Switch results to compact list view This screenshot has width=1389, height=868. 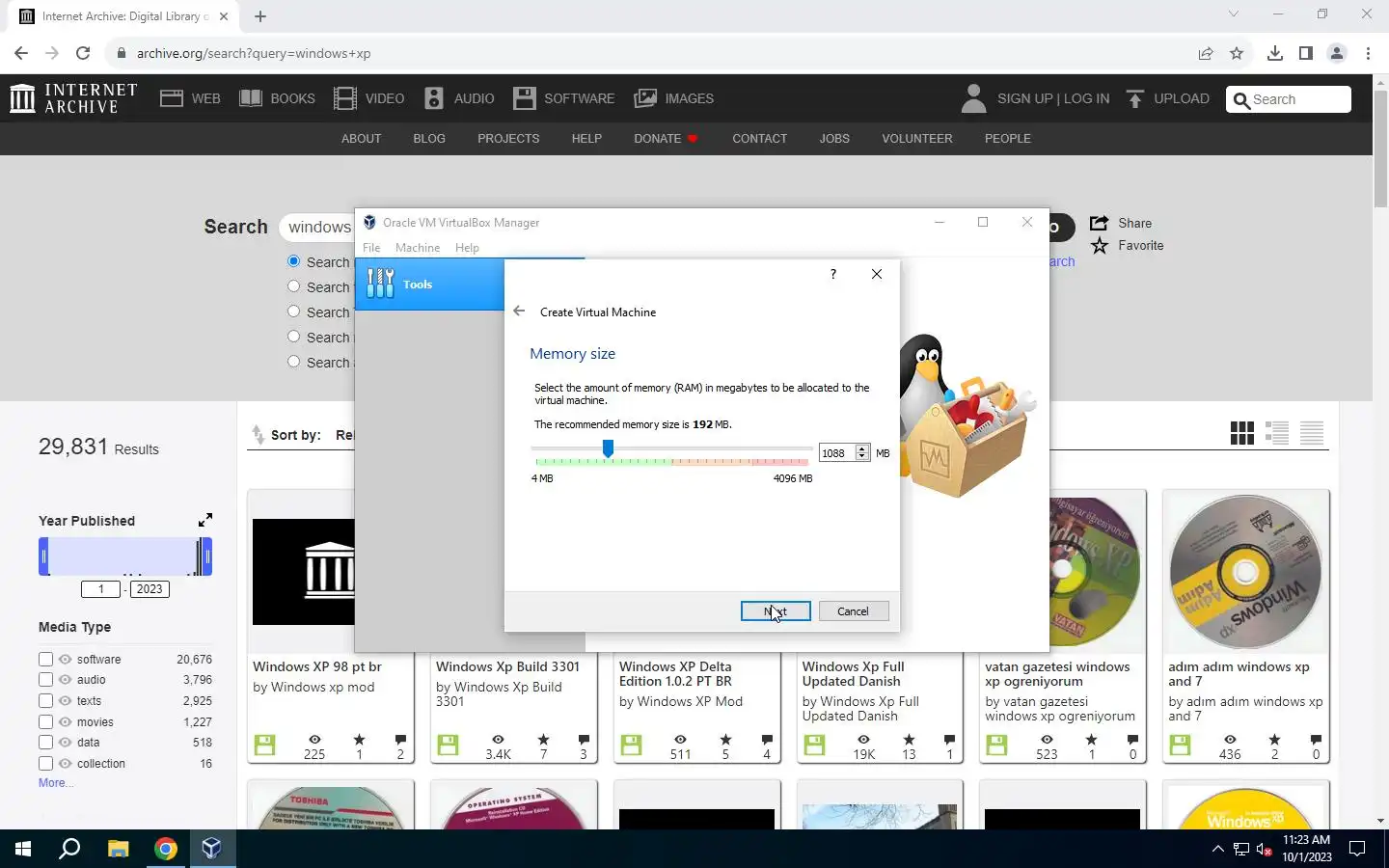[1312, 433]
